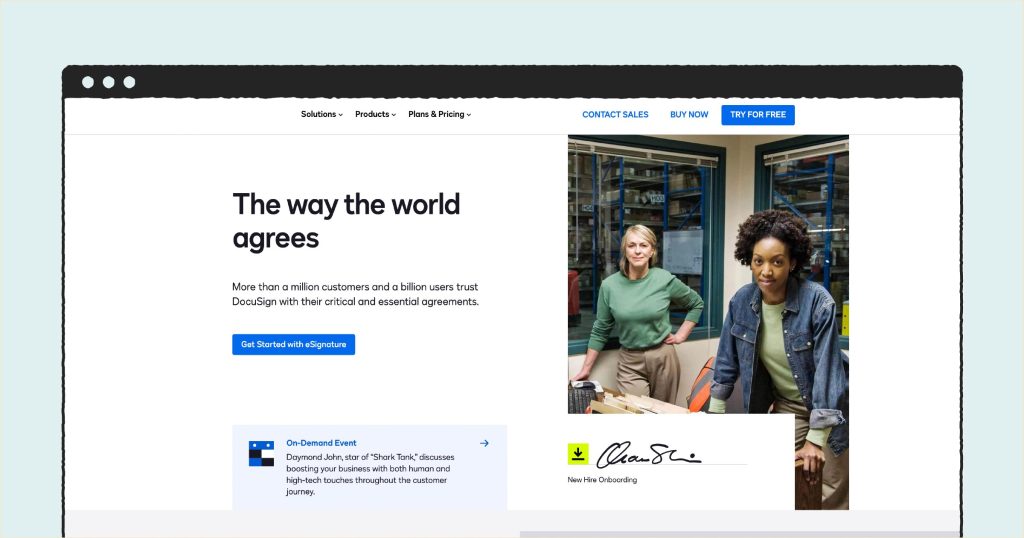This screenshot has height=538, width=1024.
Task: Follow the BUY NOW link
Action: click(689, 114)
